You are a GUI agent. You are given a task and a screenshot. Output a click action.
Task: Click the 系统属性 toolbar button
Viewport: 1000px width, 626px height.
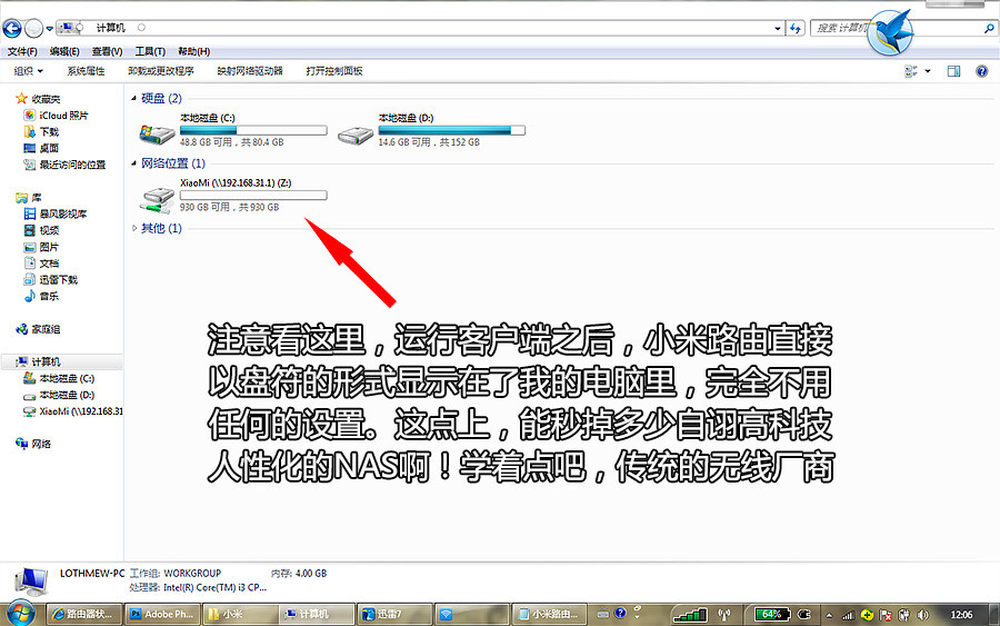coord(85,71)
